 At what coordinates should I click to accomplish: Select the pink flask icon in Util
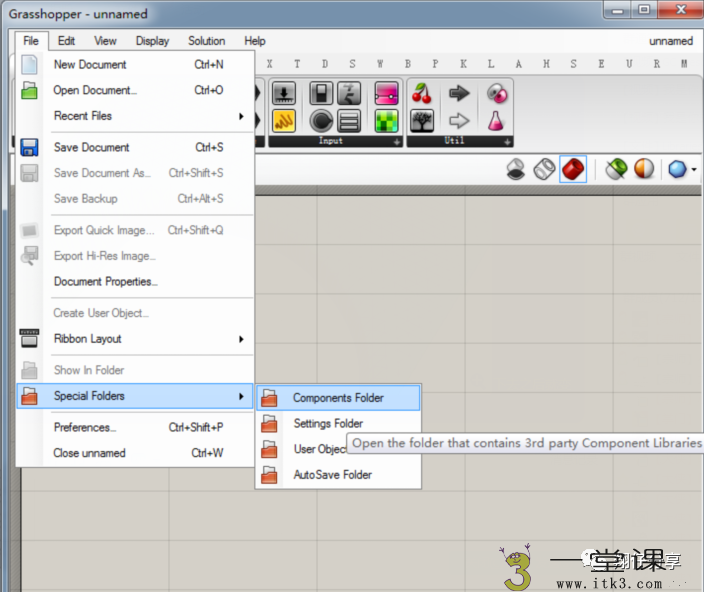pyautogui.click(x=496, y=122)
